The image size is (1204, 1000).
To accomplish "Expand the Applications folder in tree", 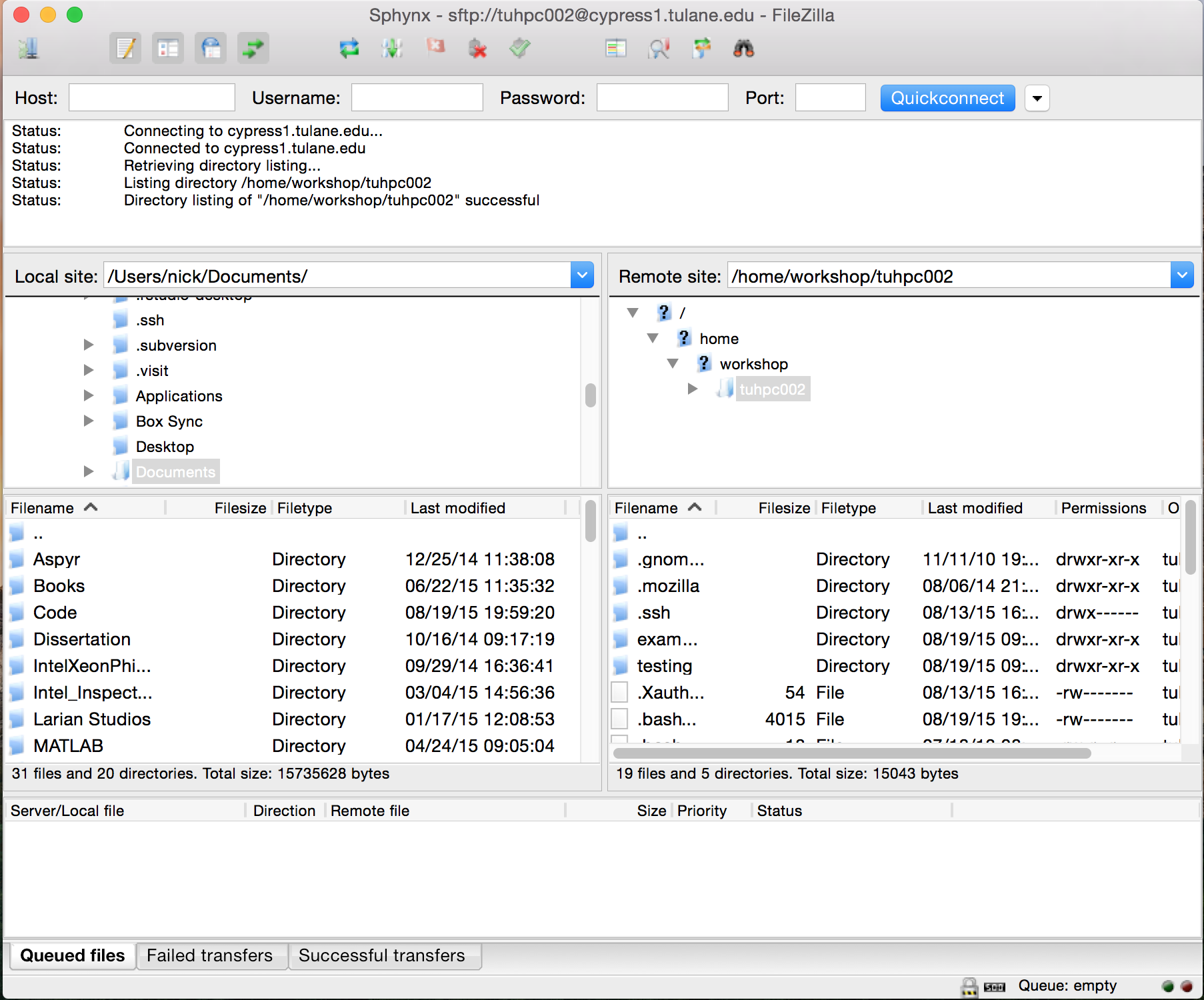I will coord(88,395).
